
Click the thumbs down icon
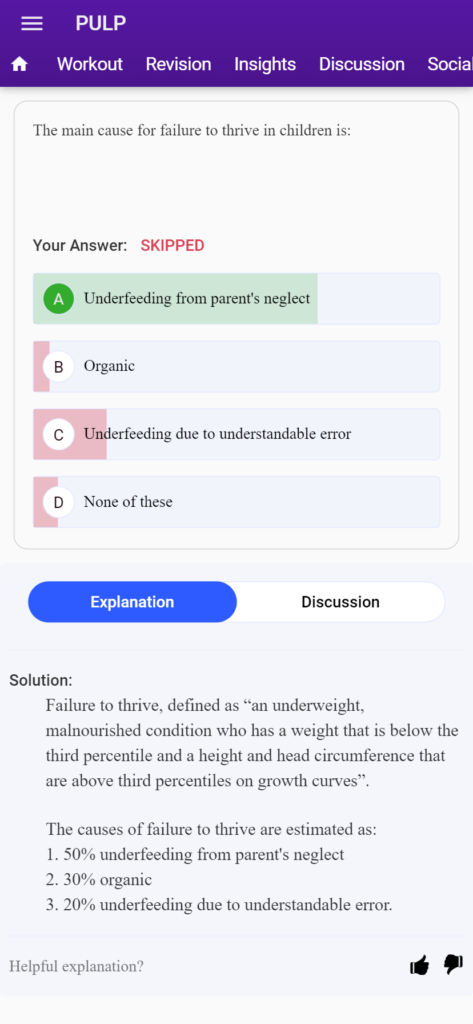[453, 965]
